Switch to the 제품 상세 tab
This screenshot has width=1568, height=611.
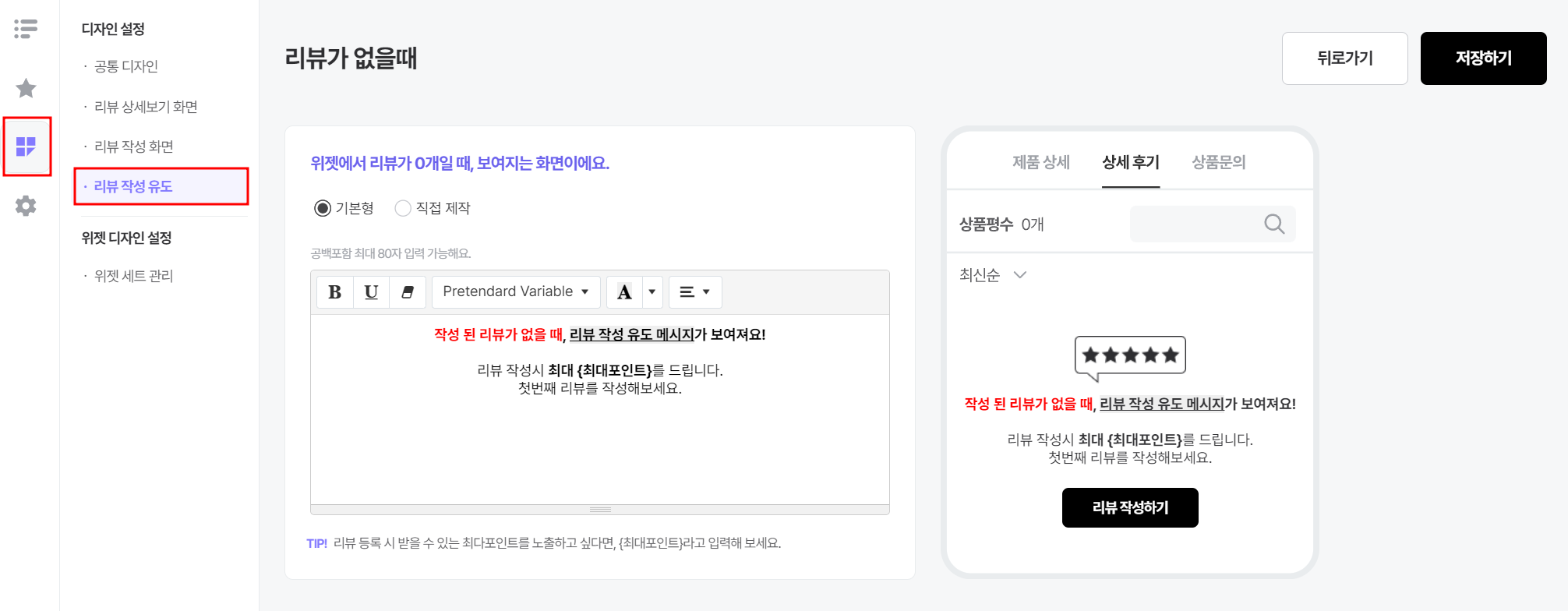pyautogui.click(x=1041, y=162)
